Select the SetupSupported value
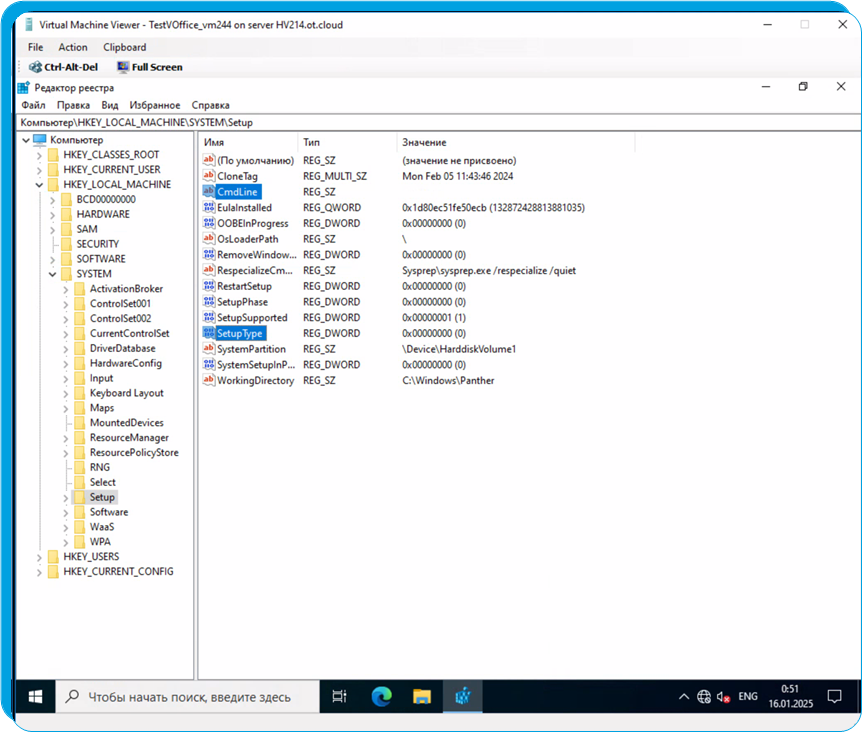The width and height of the screenshot is (862, 732). click(x=252, y=318)
